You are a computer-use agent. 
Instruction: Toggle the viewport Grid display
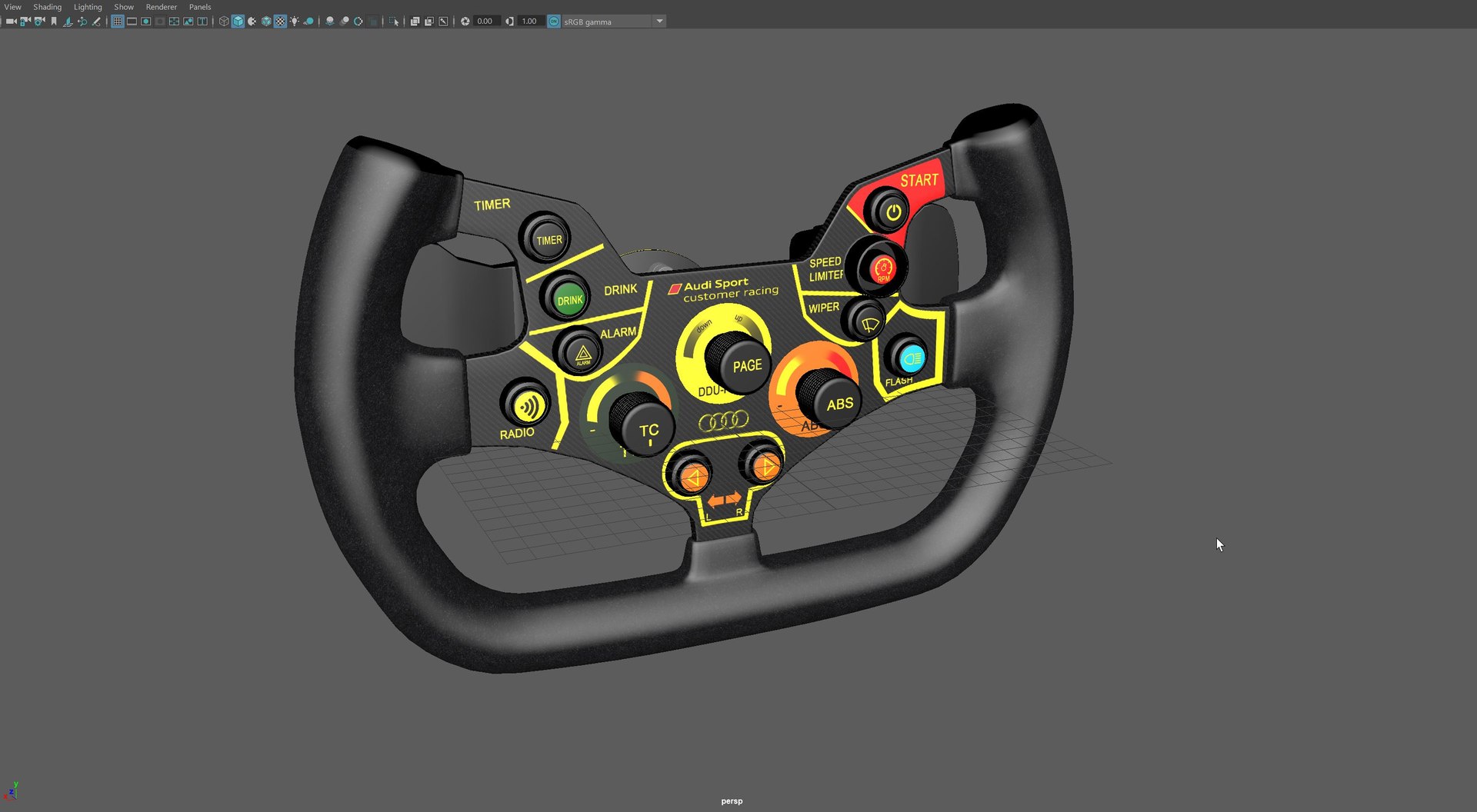[x=118, y=22]
